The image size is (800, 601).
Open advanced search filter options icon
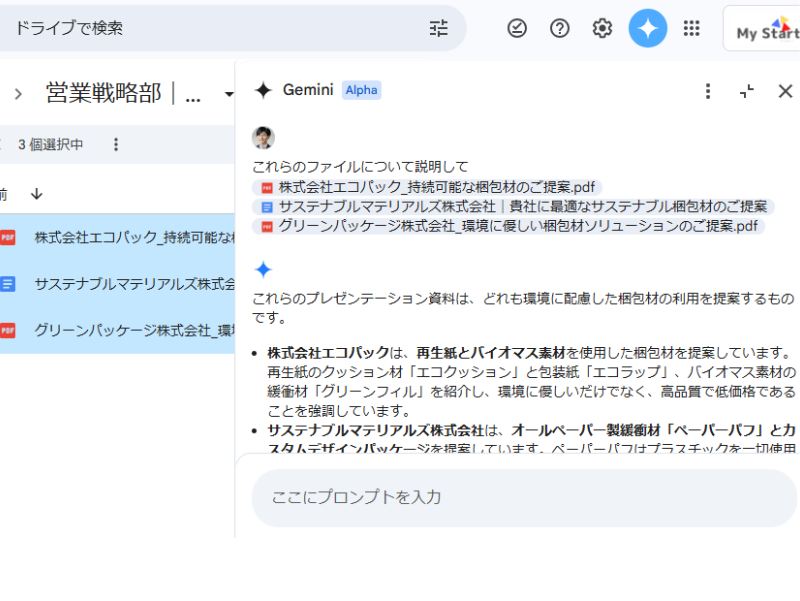[x=438, y=28]
